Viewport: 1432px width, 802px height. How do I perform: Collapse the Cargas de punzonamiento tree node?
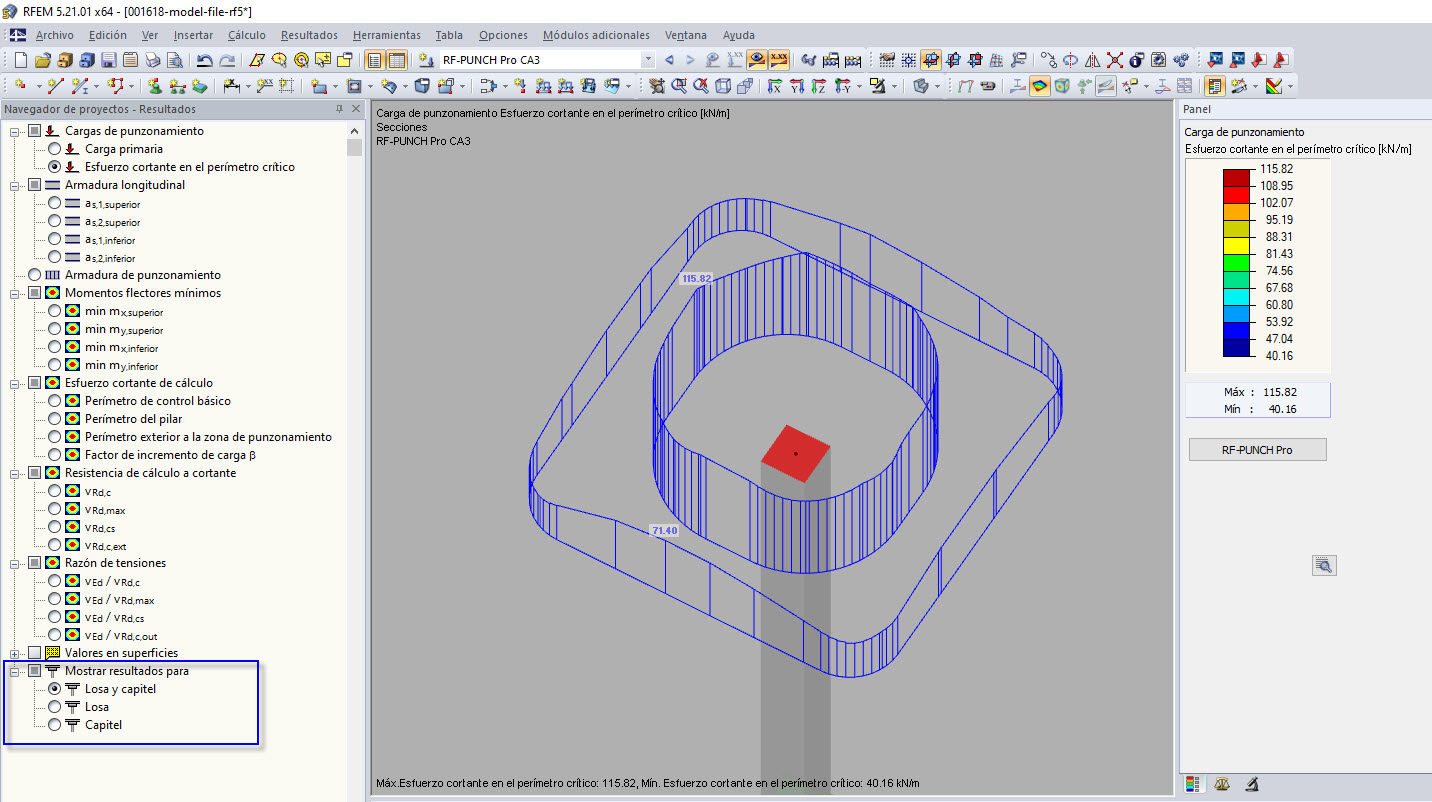[x=15, y=131]
